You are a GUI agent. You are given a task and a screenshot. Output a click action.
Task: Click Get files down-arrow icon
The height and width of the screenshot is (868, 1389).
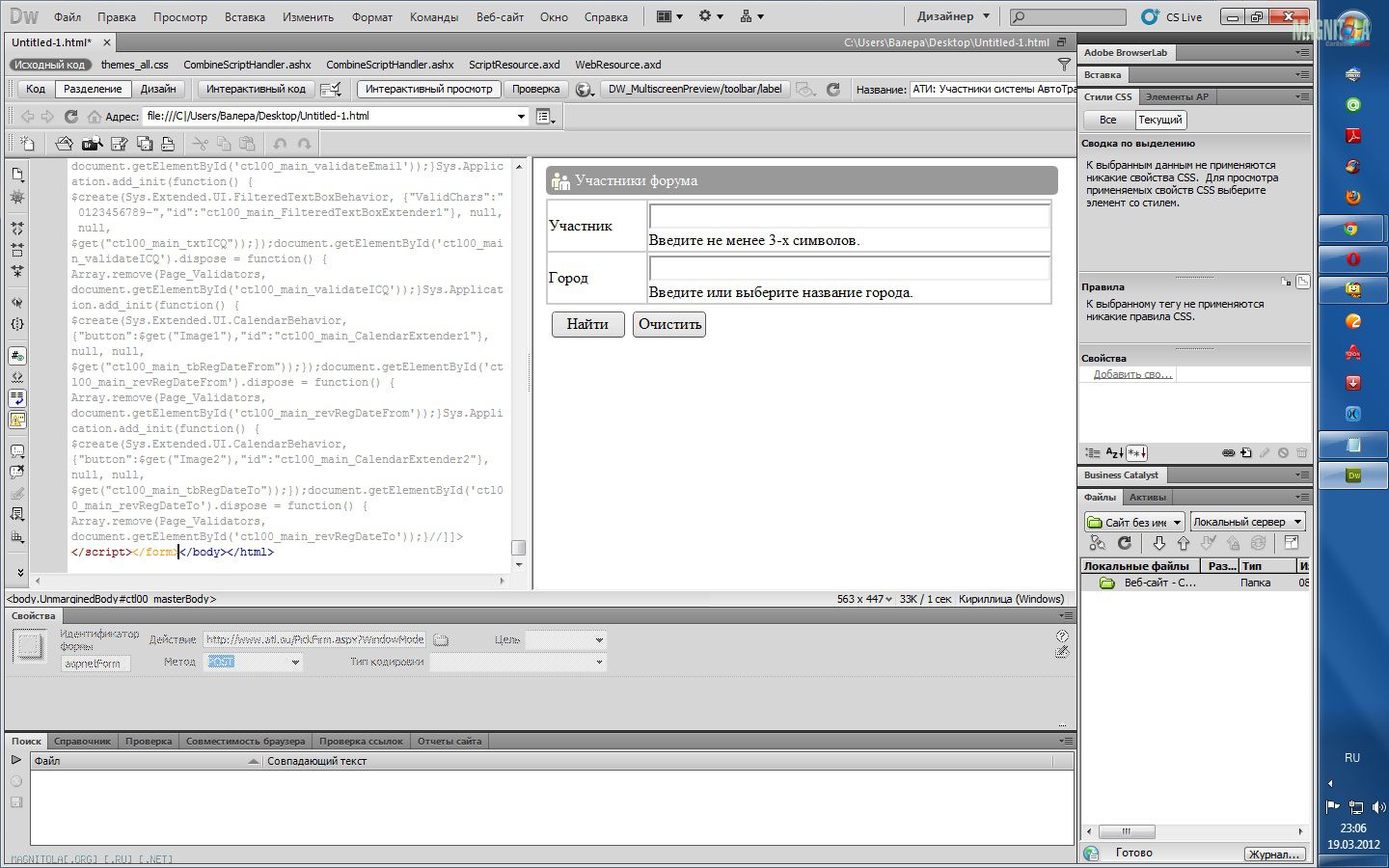pyautogui.click(x=1159, y=544)
